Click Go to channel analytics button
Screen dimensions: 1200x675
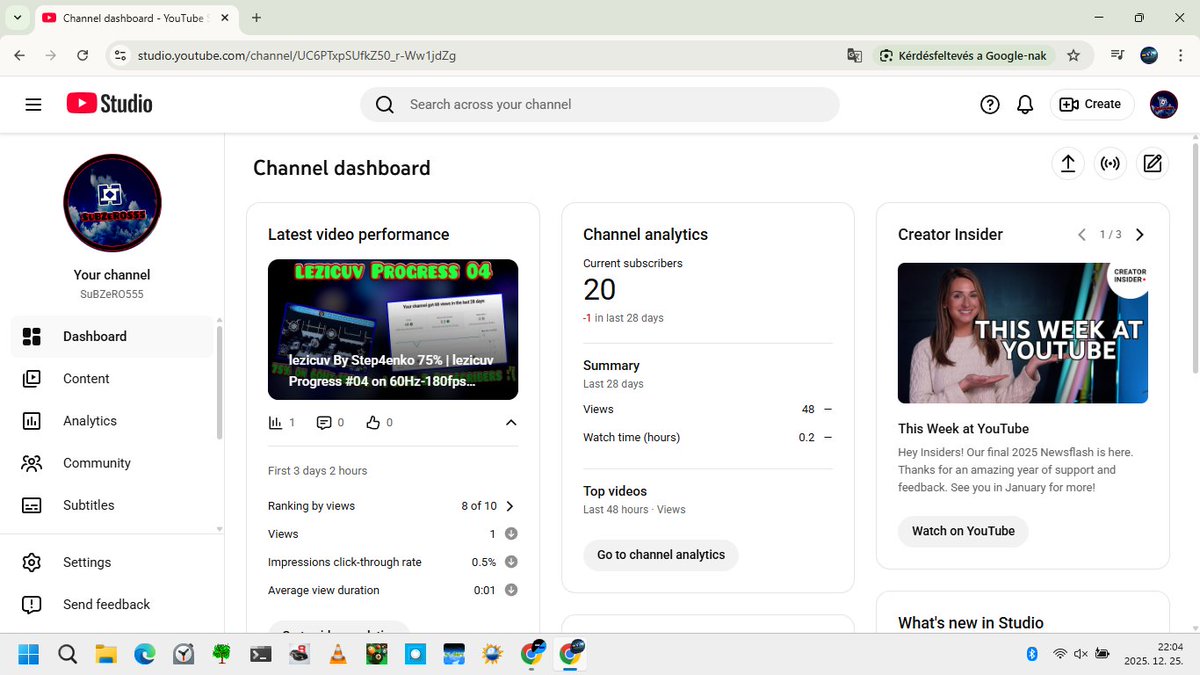(x=661, y=555)
